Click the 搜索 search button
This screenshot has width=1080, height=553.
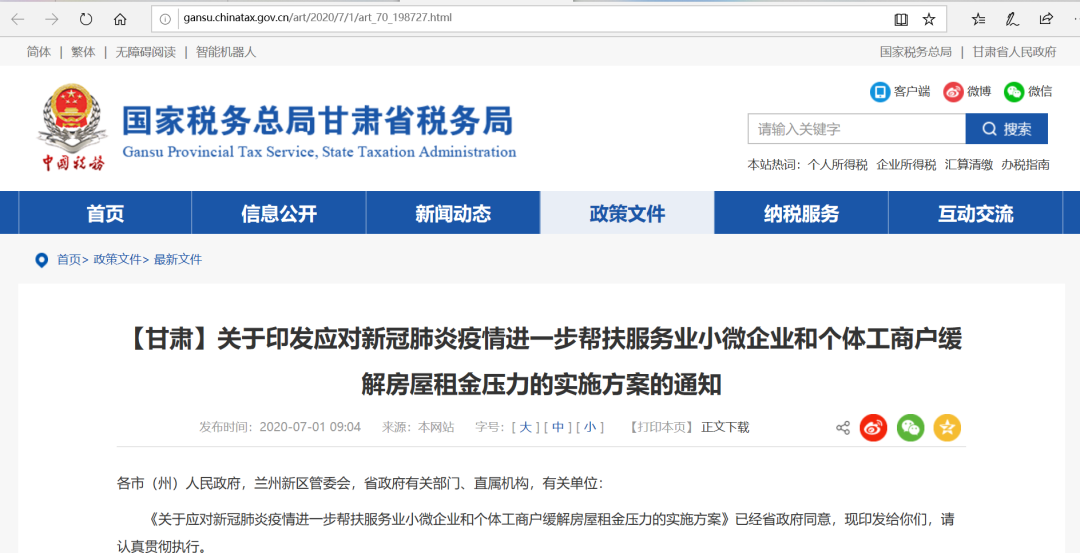click(x=1006, y=129)
